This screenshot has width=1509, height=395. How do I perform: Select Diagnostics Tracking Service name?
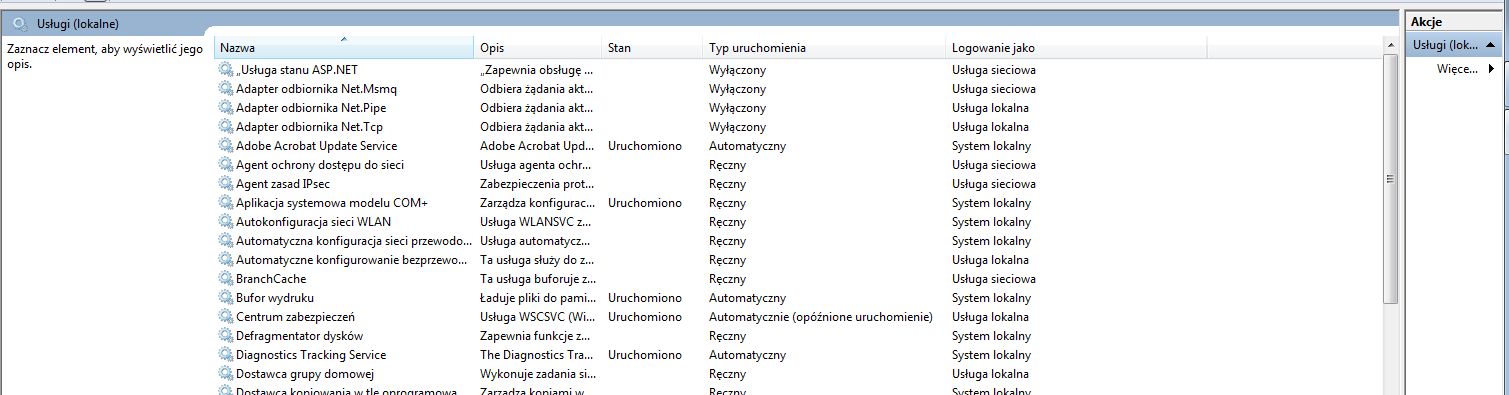tap(311, 355)
